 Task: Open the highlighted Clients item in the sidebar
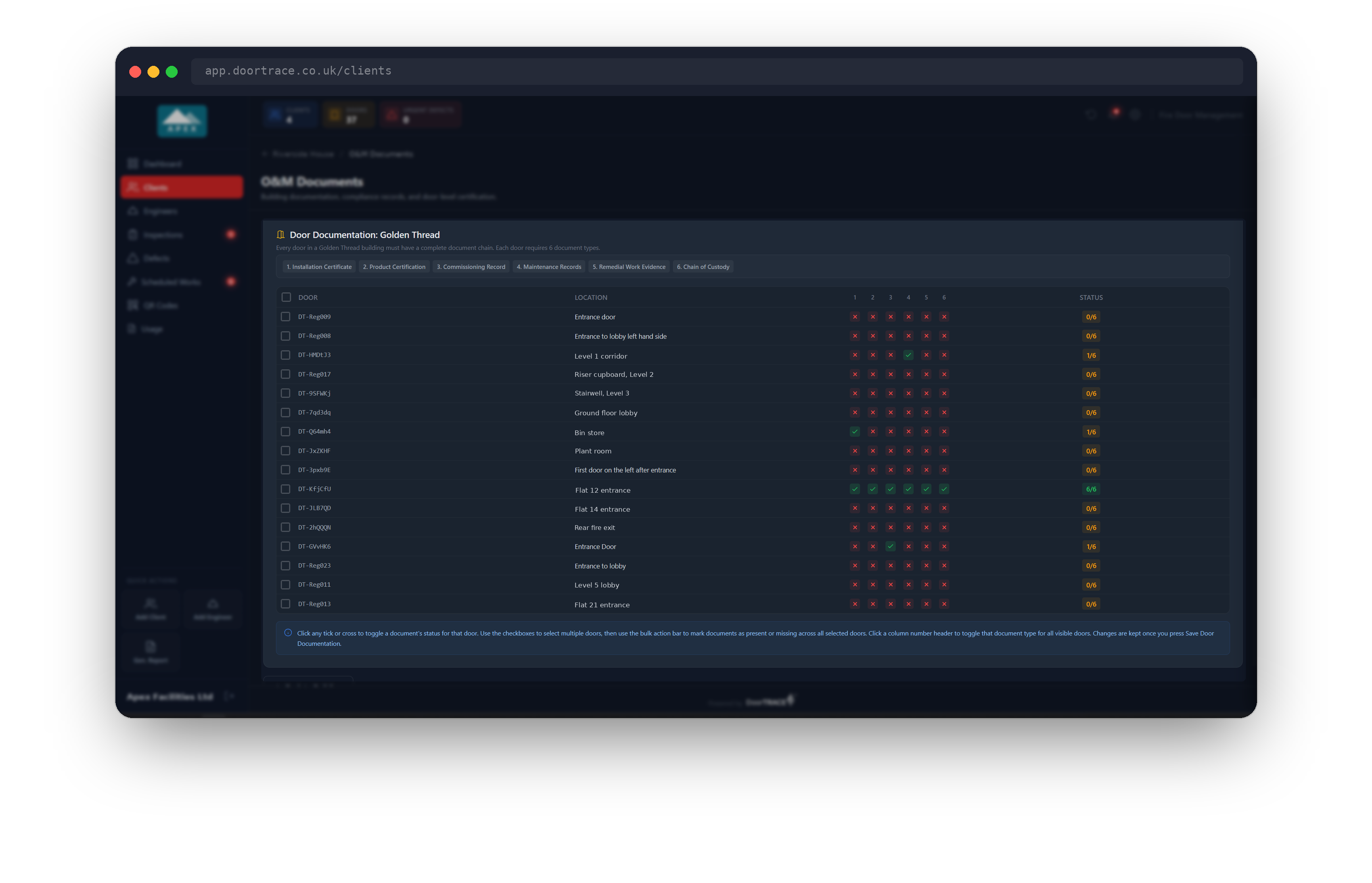click(x=182, y=188)
